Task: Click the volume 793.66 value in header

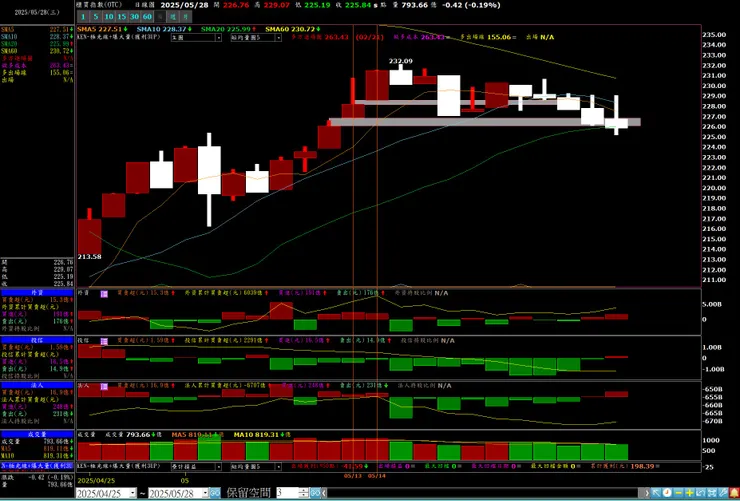Action: click(x=416, y=5)
